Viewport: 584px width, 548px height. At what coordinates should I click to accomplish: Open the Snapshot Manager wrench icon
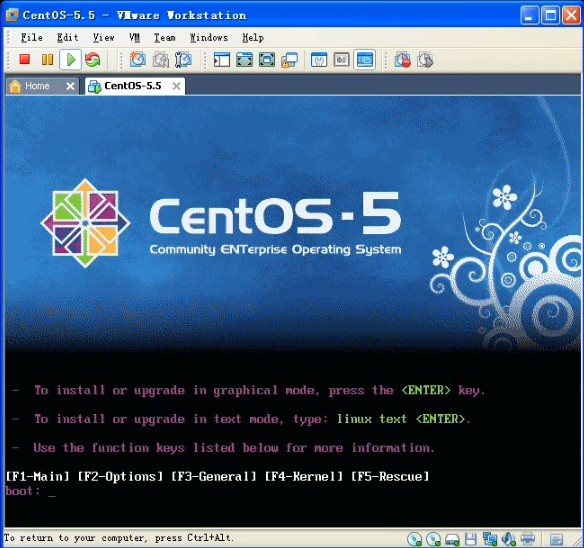click(184, 60)
